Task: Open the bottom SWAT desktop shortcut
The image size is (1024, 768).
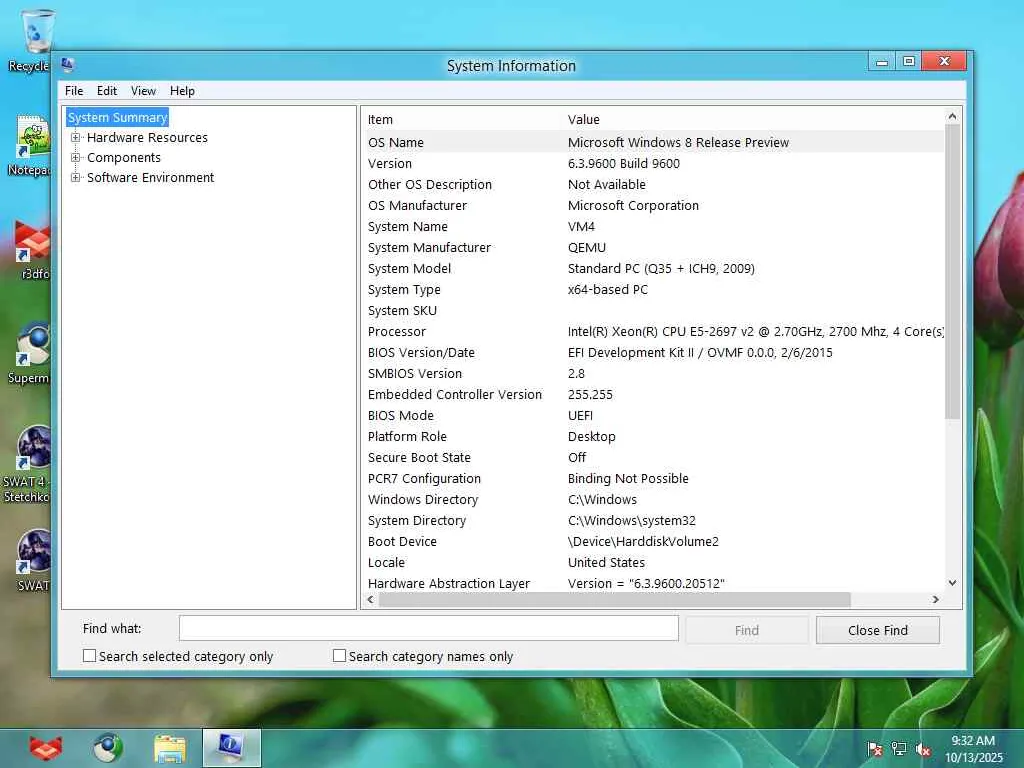Action: pyautogui.click(x=34, y=560)
